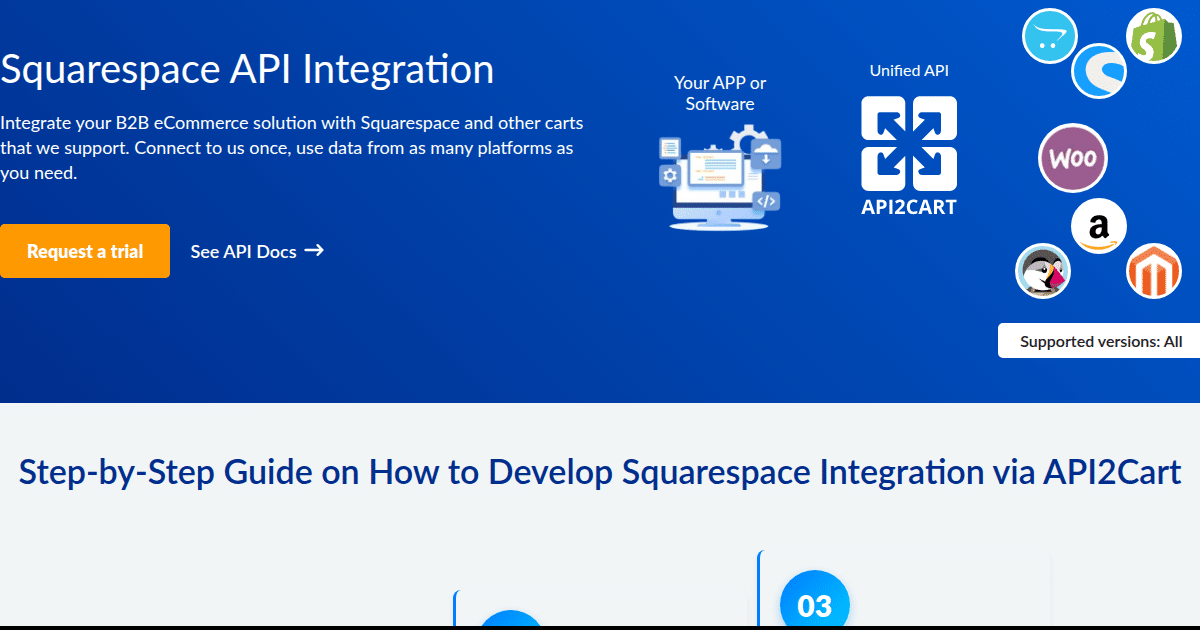This screenshot has width=1200, height=630.
Task: Click the Amazon logo icon
Action: pos(1099,226)
